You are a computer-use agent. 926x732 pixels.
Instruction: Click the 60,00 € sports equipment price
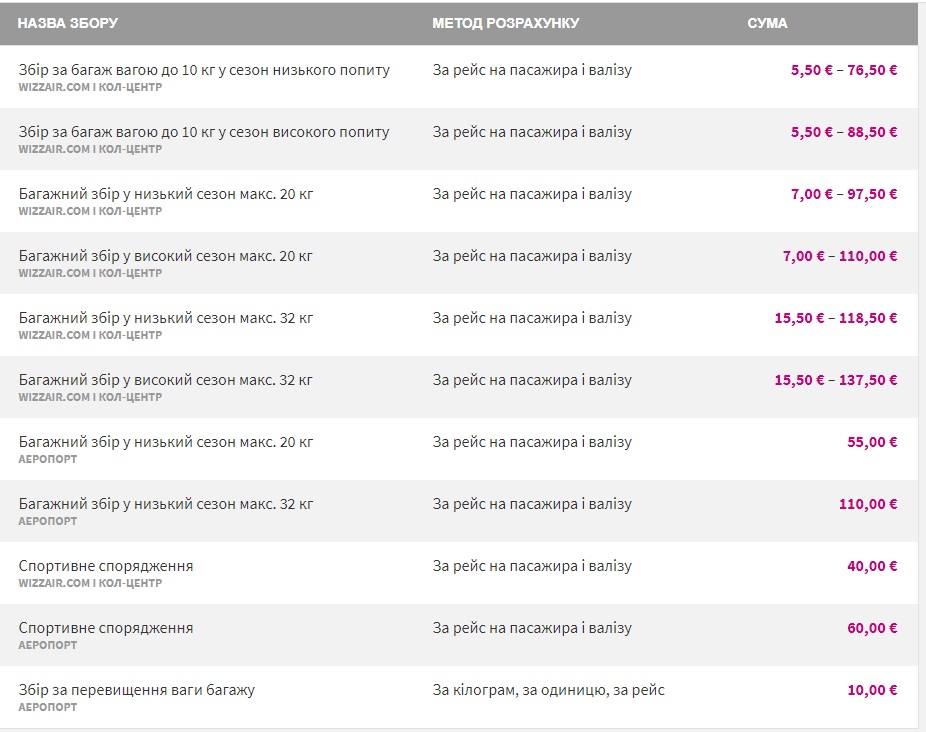click(x=872, y=628)
